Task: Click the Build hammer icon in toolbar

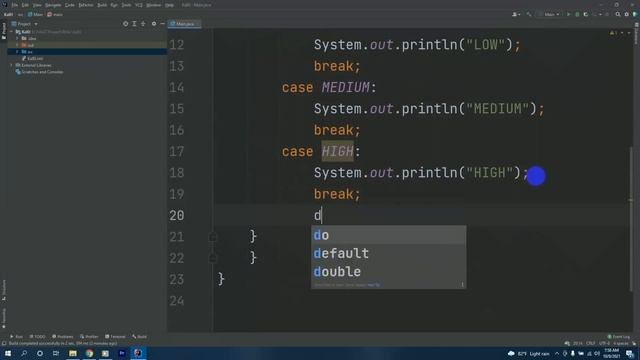Action: tap(529, 14)
